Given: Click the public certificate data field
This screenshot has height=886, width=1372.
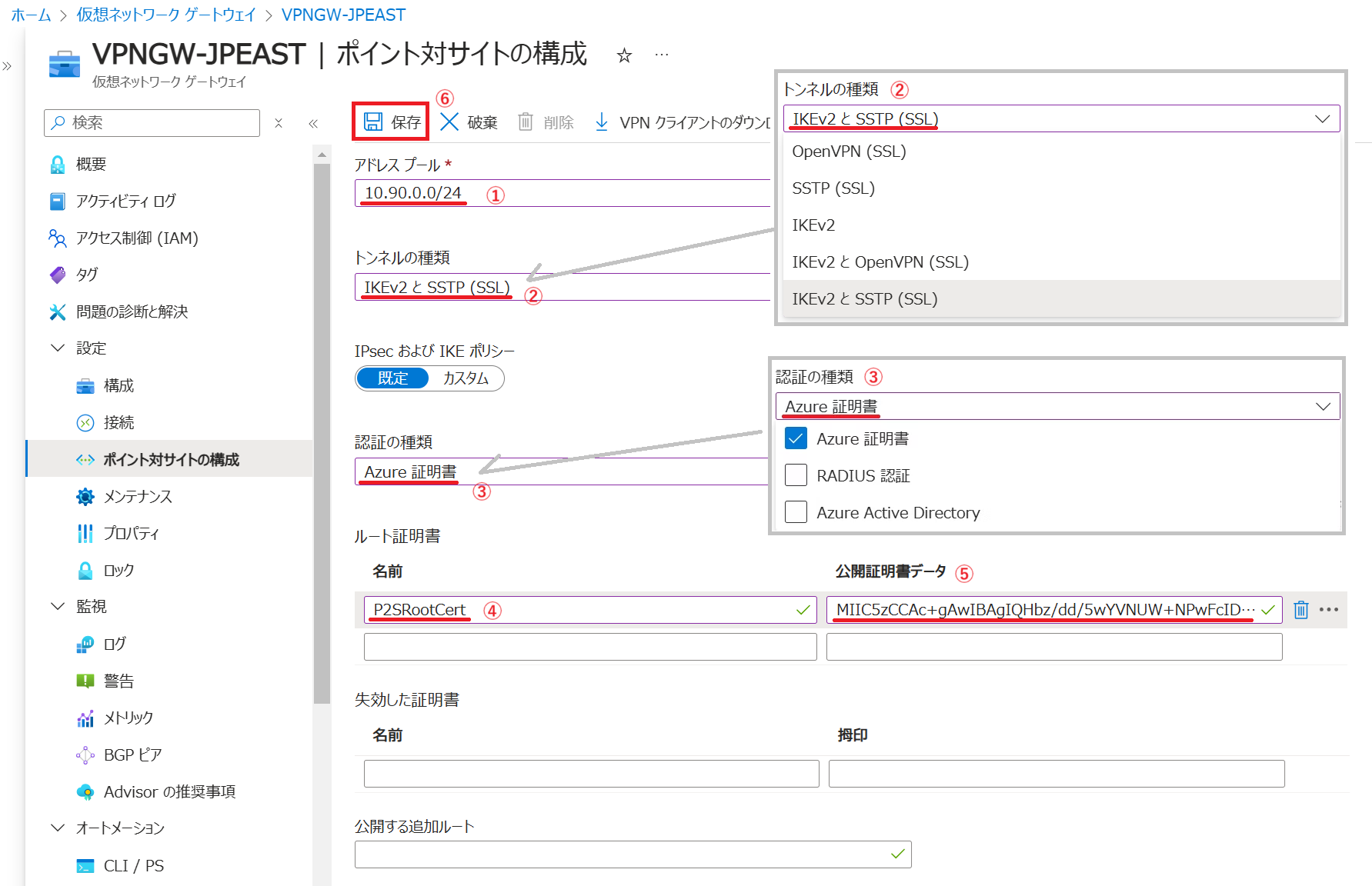Looking at the screenshot, I should coord(1054,610).
